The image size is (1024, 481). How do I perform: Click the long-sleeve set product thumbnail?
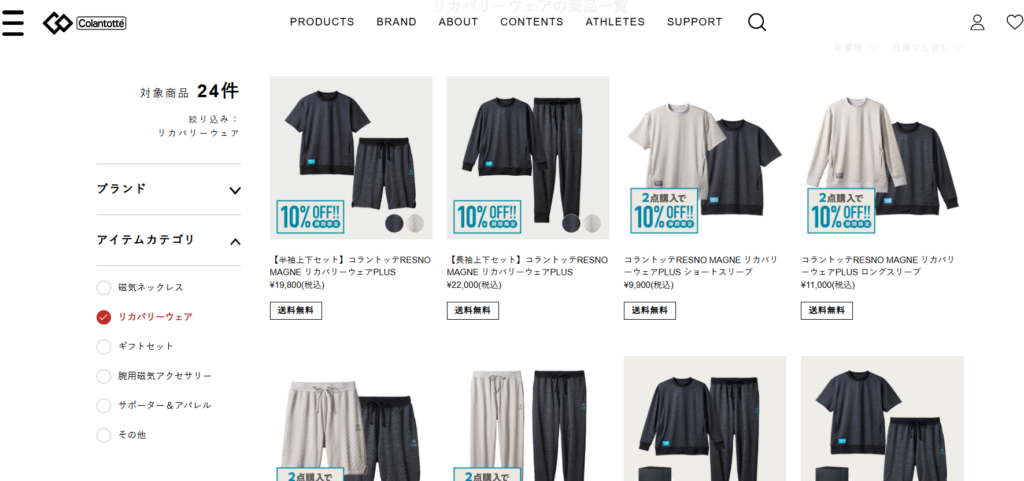[528, 157]
